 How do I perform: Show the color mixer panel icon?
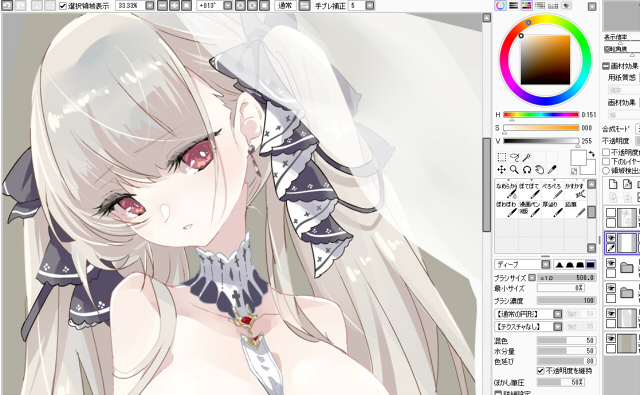[540, 5]
